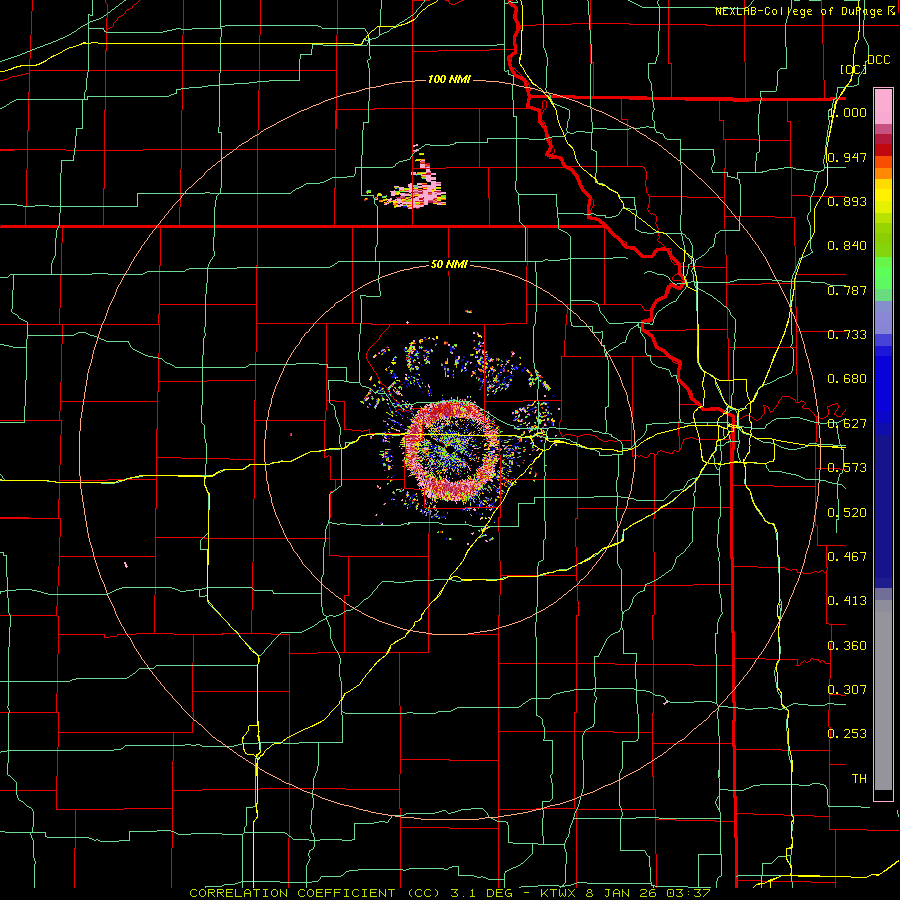
Task: Click the 0.253 scale value
Action: 847,734
